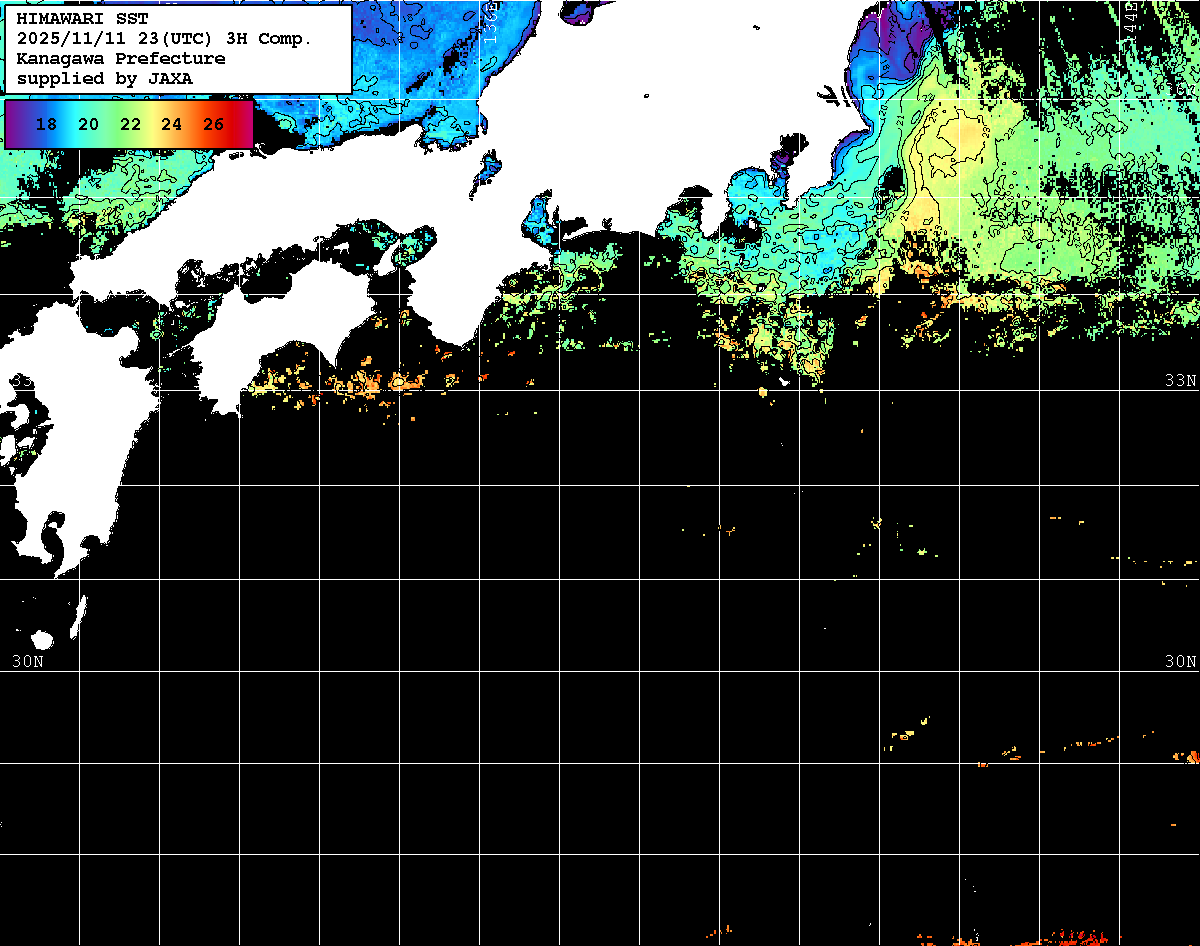The width and height of the screenshot is (1200, 946).
Task: Pick the 20 degree mark on color scale
Action: pyautogui.click(x=88, y=124)
